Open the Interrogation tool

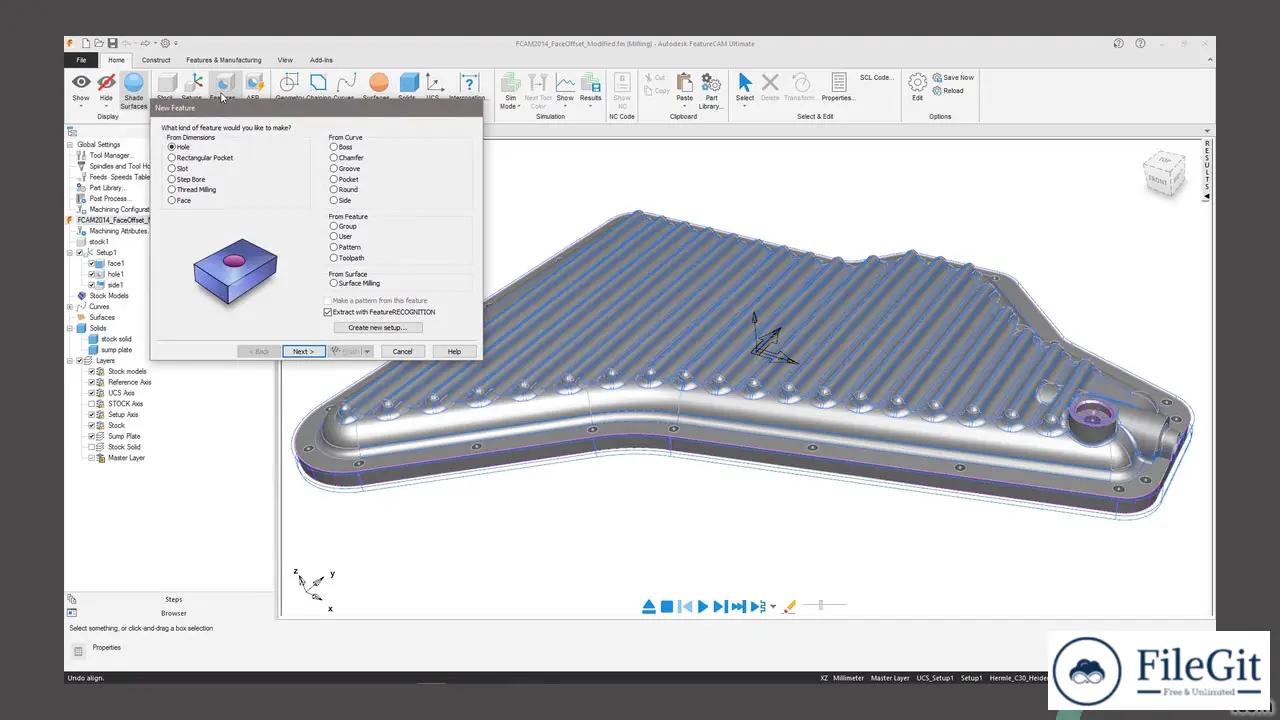pos(467,83)
